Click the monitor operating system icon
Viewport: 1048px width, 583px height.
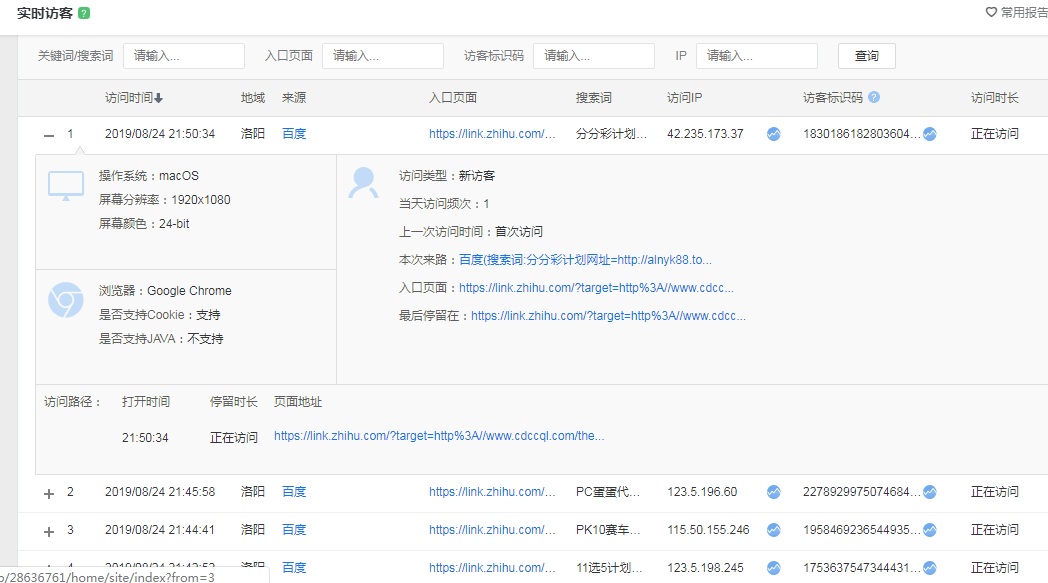coord(66,186)
